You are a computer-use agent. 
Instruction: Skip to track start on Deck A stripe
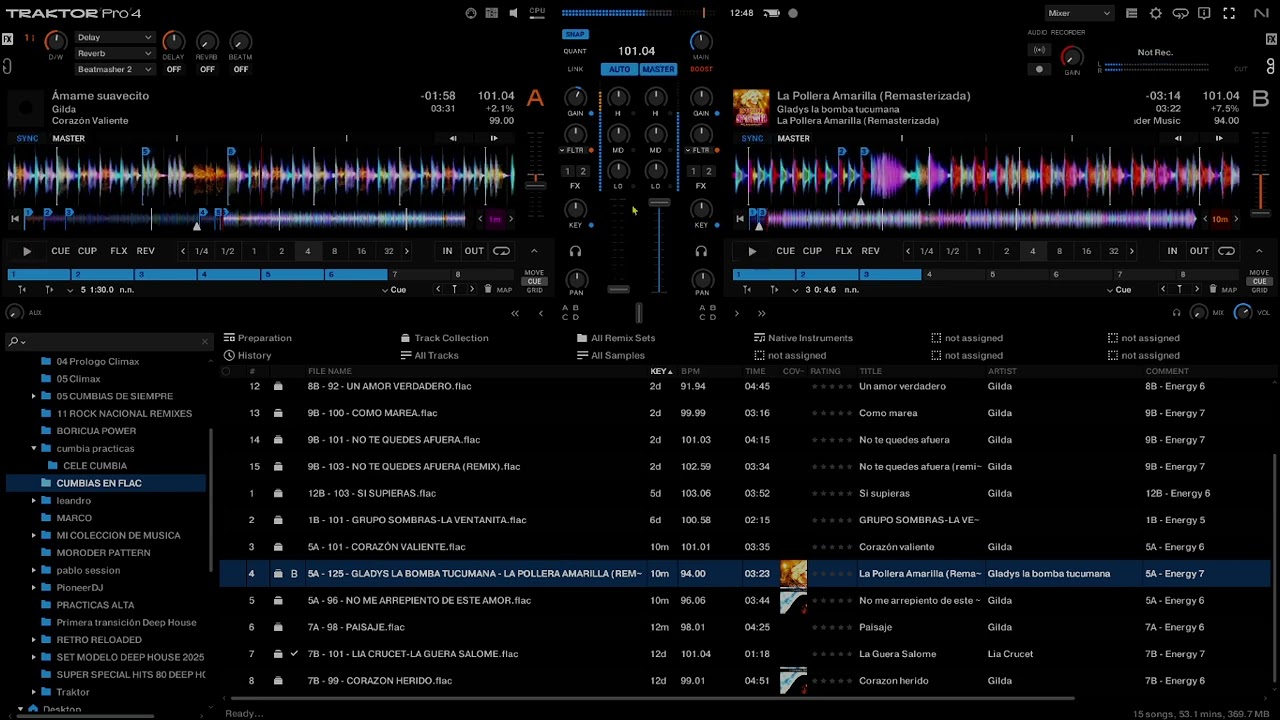15,218
